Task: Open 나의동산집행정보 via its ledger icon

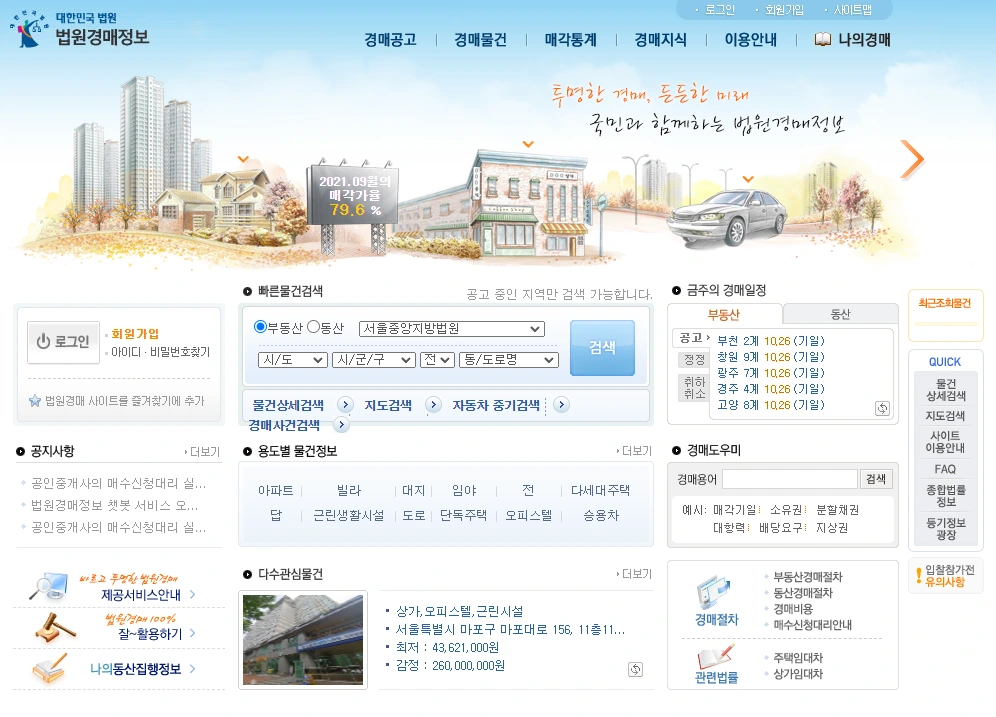Action: 48,668
